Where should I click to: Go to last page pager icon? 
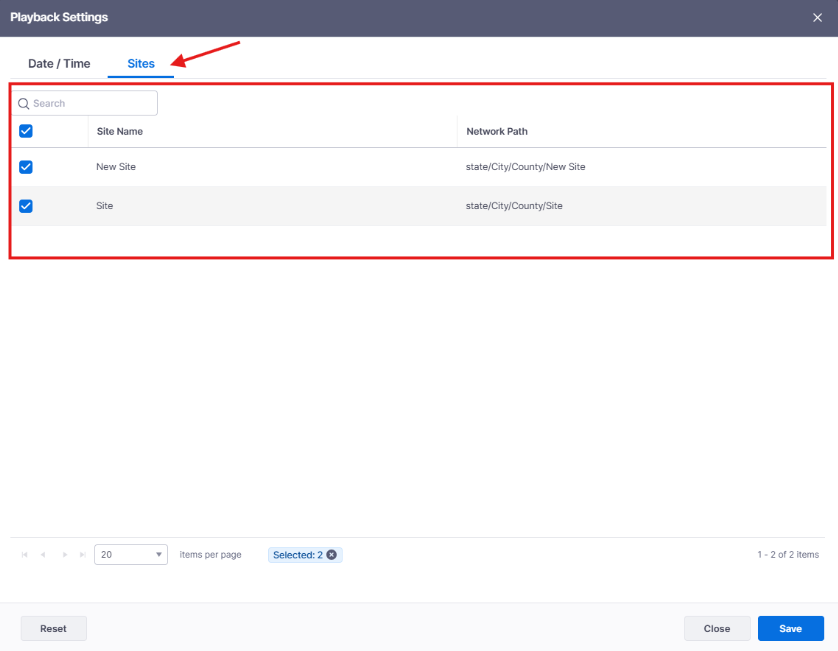[x=82, y=555]
